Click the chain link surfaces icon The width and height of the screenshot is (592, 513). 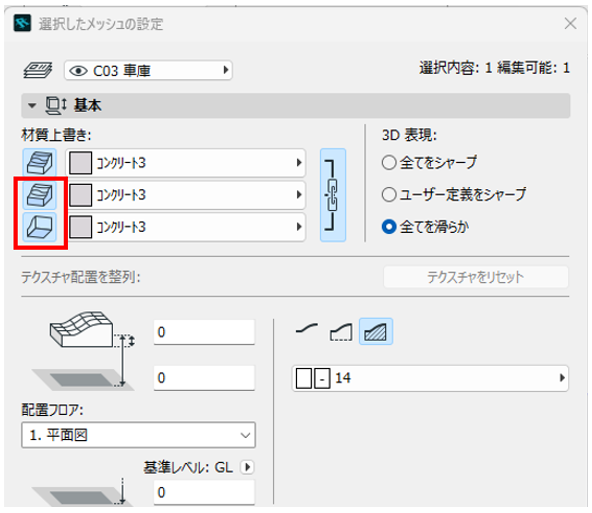click(333, 195)
